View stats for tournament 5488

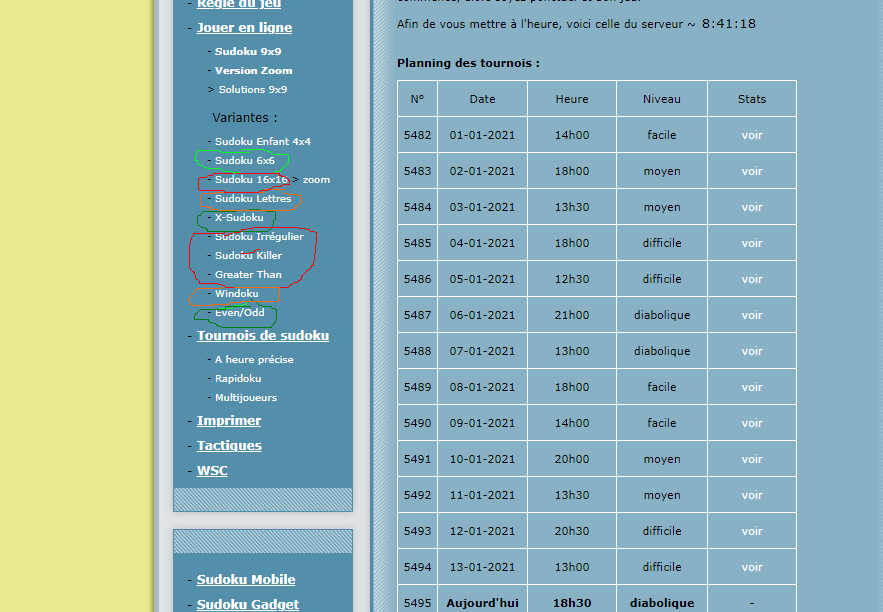[x=752, y=351]
